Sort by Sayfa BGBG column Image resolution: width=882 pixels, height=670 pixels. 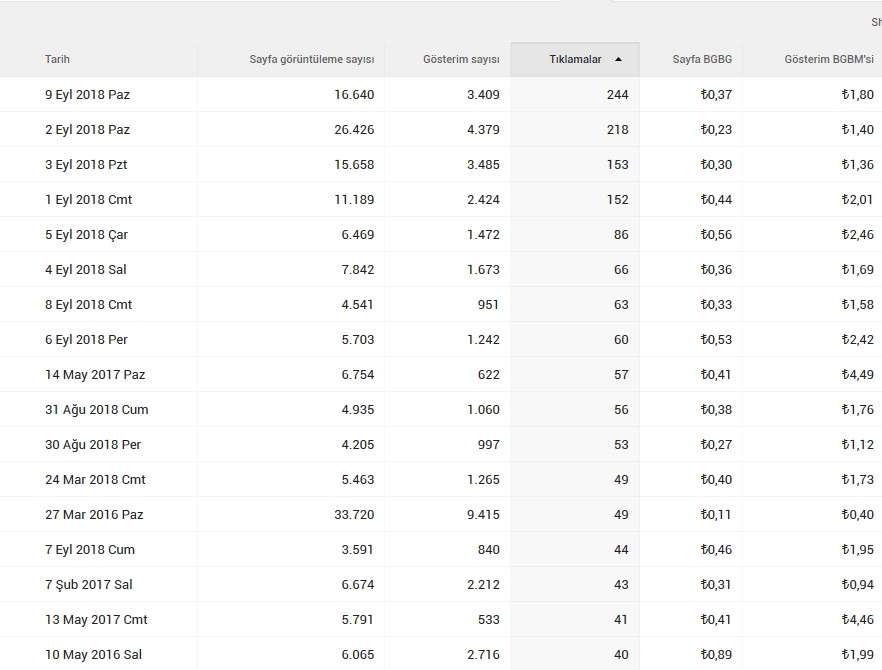pyautogui.click(x=702, y=59)
